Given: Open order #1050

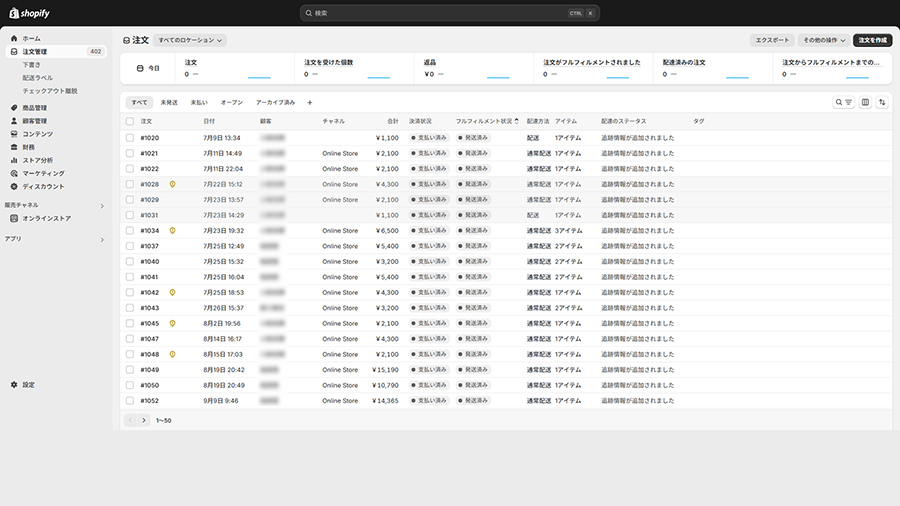Looking at the screenshot, I should (x=149, y=386).
